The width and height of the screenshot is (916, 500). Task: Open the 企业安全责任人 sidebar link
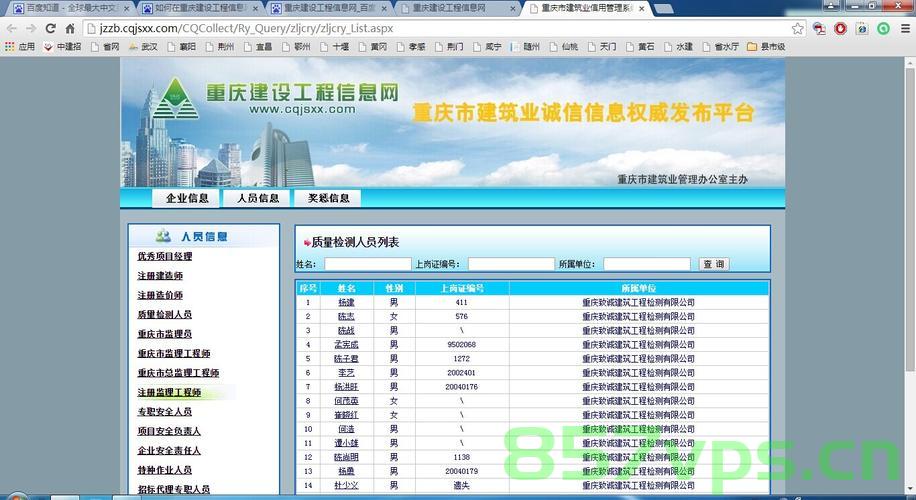[x=169, y=450]
